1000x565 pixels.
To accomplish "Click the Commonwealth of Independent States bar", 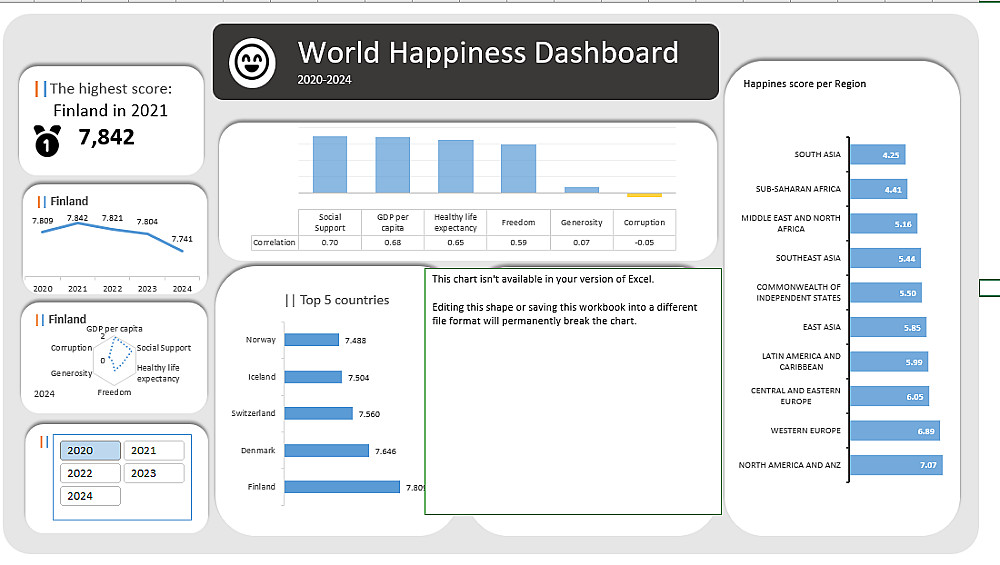I will [x=886, y=293].
